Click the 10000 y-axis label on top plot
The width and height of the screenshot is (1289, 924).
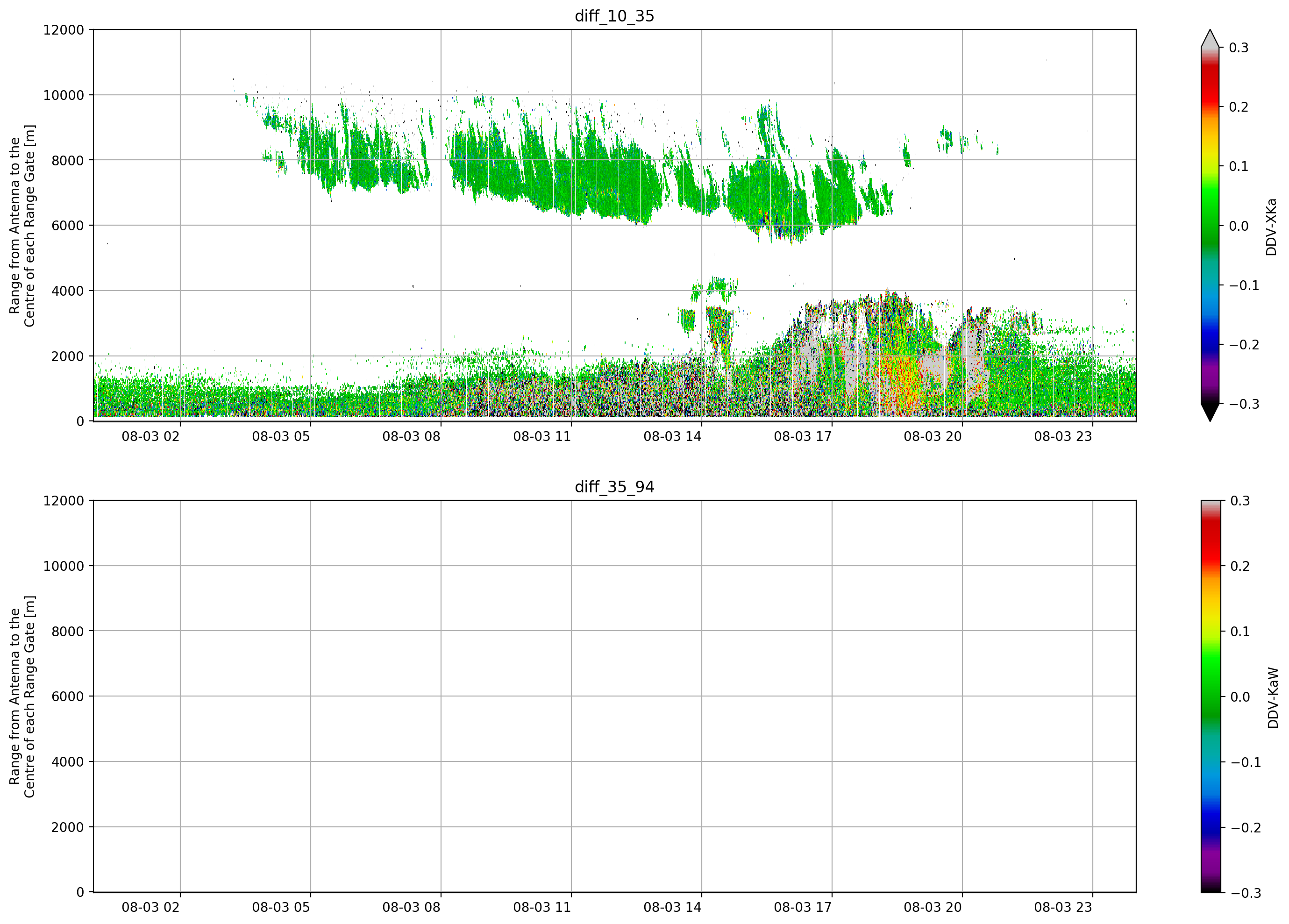[x=64, y=95]
